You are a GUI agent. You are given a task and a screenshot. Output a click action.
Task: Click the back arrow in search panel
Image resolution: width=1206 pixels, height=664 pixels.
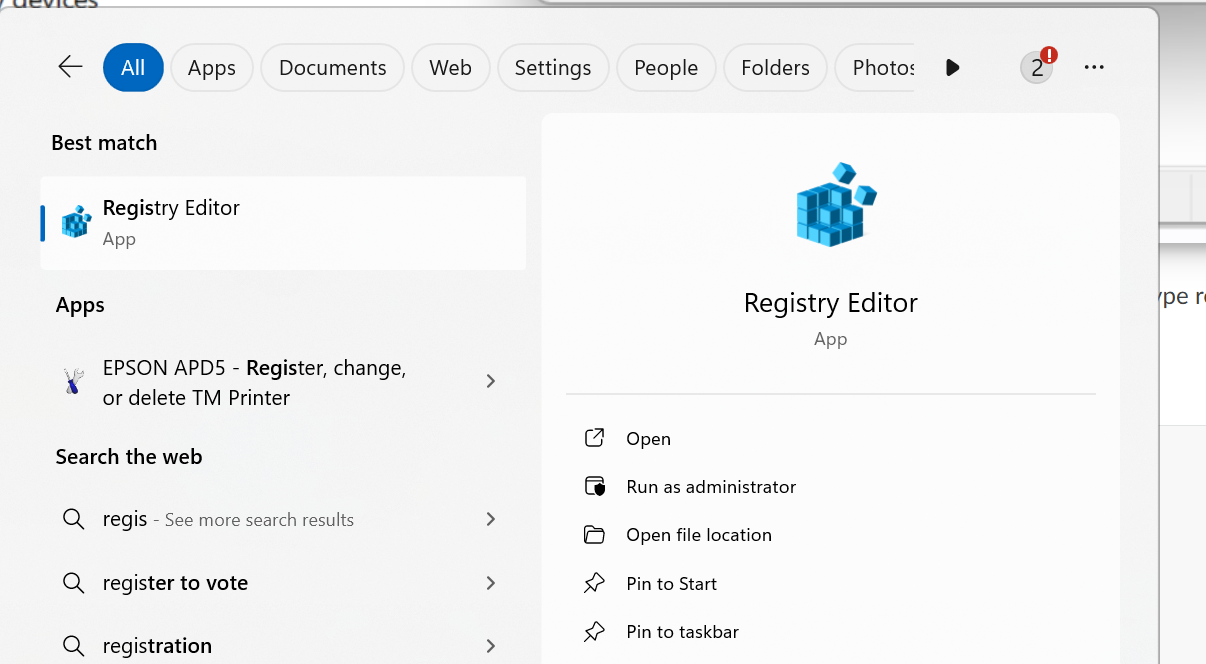[70, 67]
